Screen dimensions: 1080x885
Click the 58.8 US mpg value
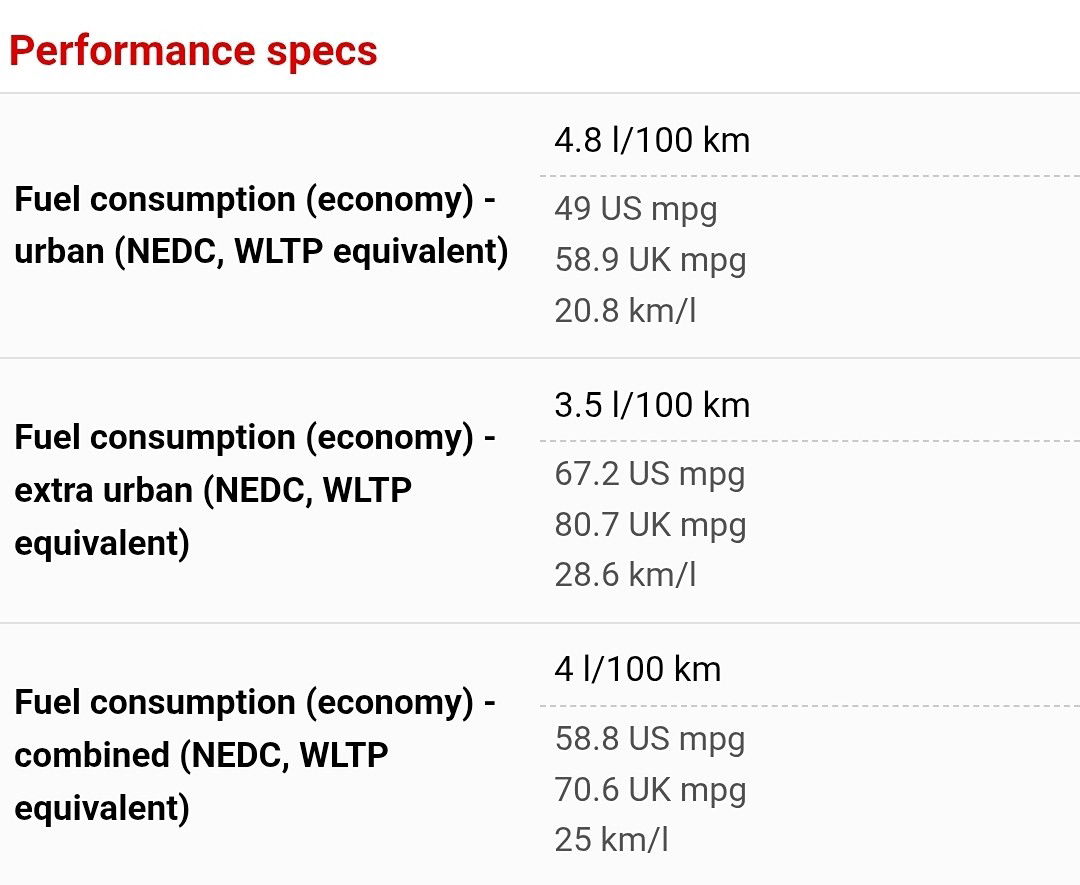[x=650, y=738]
